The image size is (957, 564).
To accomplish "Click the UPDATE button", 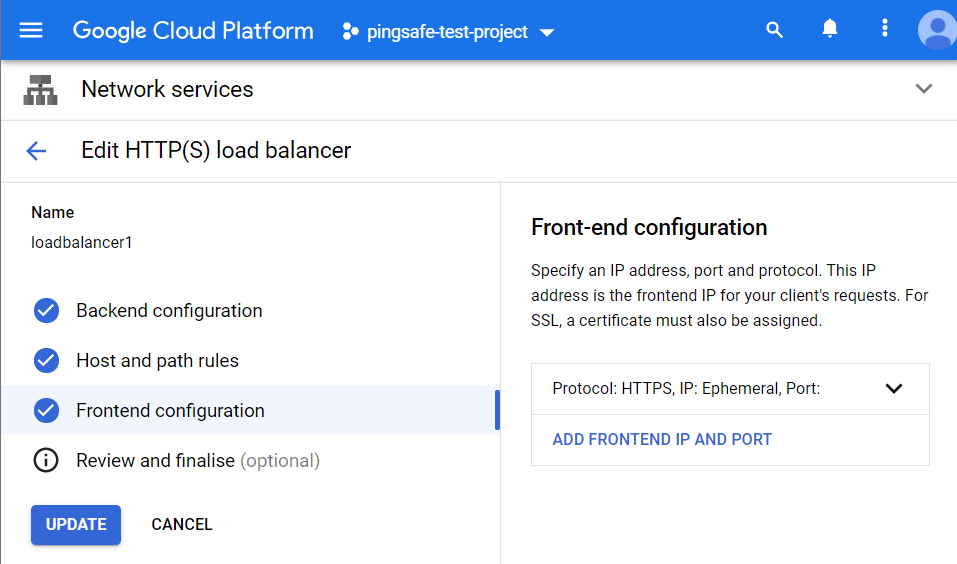I will [x=76, y=525].
